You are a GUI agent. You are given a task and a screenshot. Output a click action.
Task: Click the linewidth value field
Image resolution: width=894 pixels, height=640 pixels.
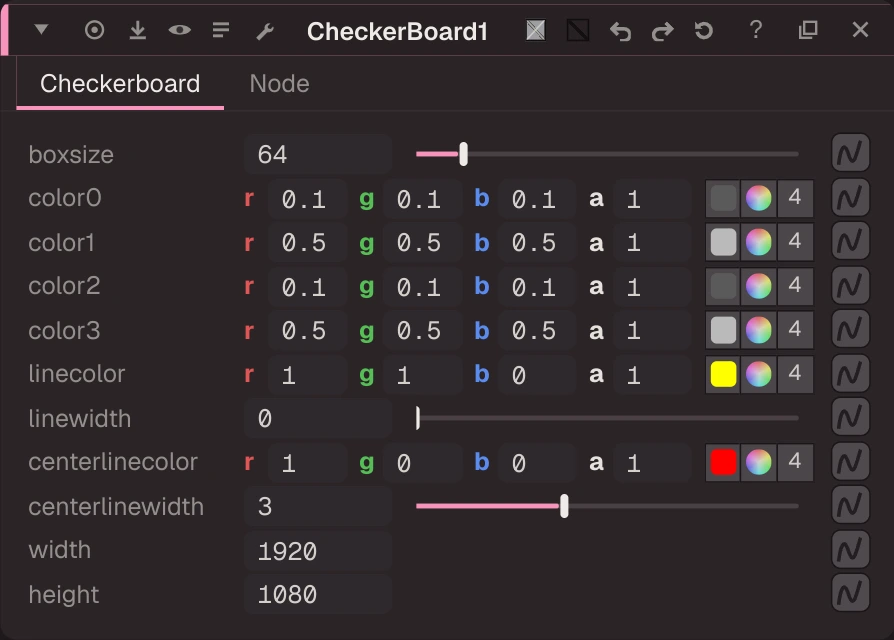coord(318,418)
